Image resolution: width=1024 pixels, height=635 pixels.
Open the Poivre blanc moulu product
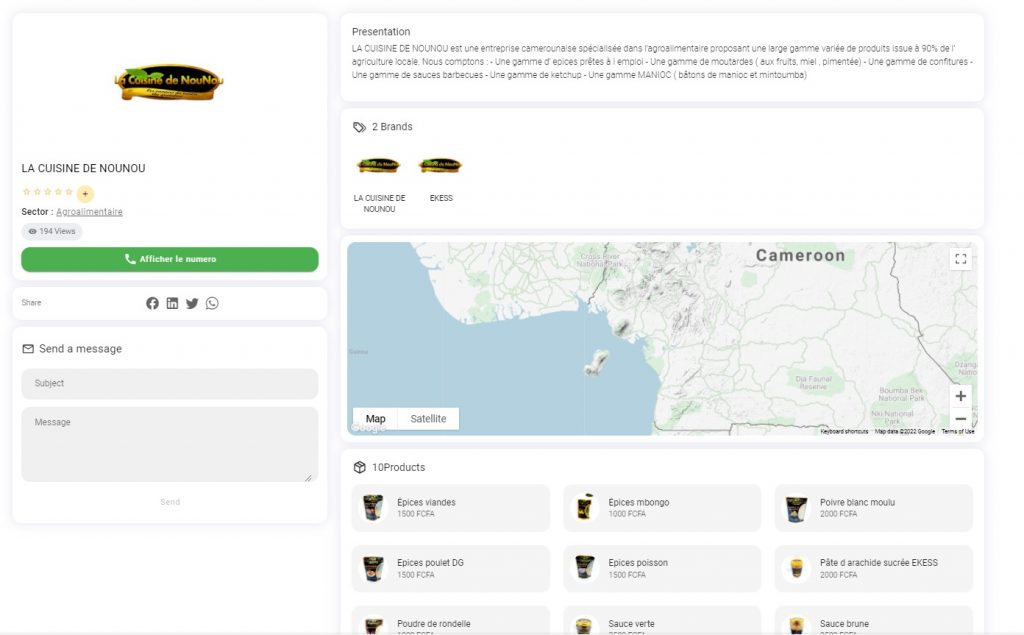873,508
